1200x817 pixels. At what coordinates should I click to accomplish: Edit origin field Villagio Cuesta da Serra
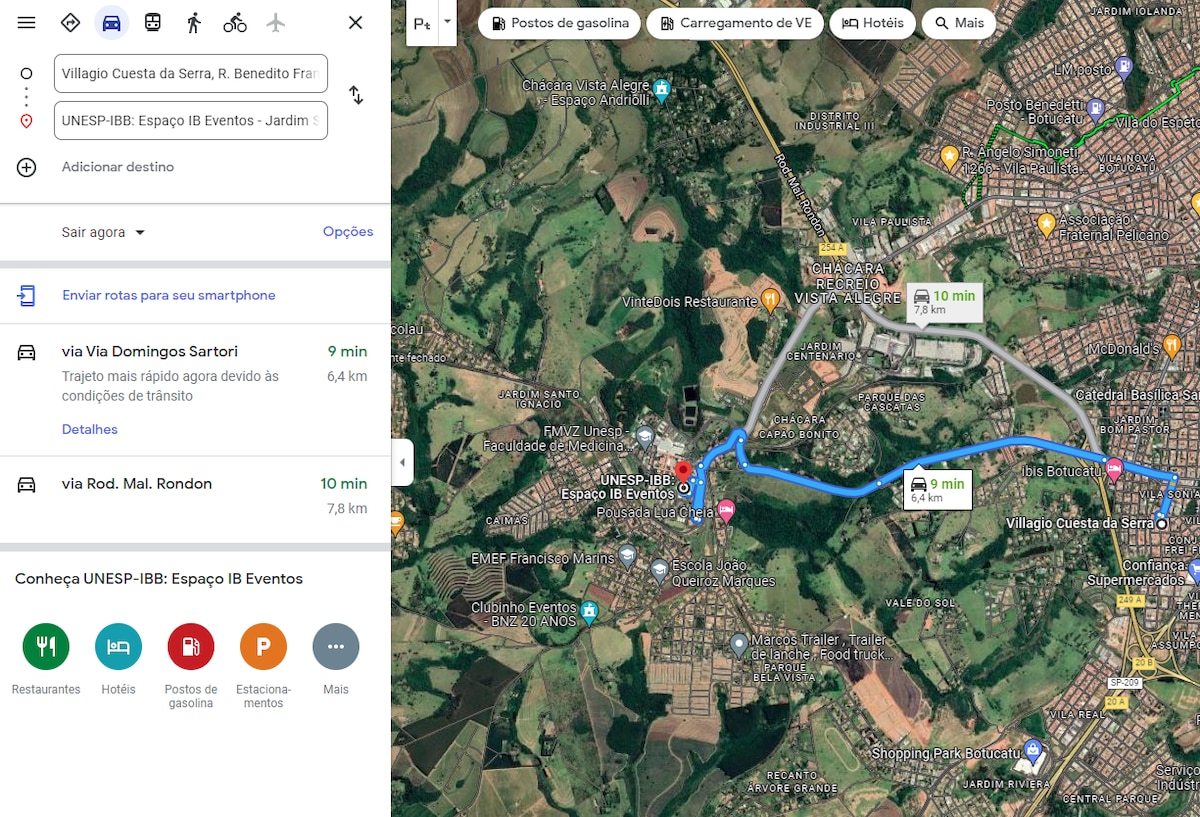[x=191, y=73]
